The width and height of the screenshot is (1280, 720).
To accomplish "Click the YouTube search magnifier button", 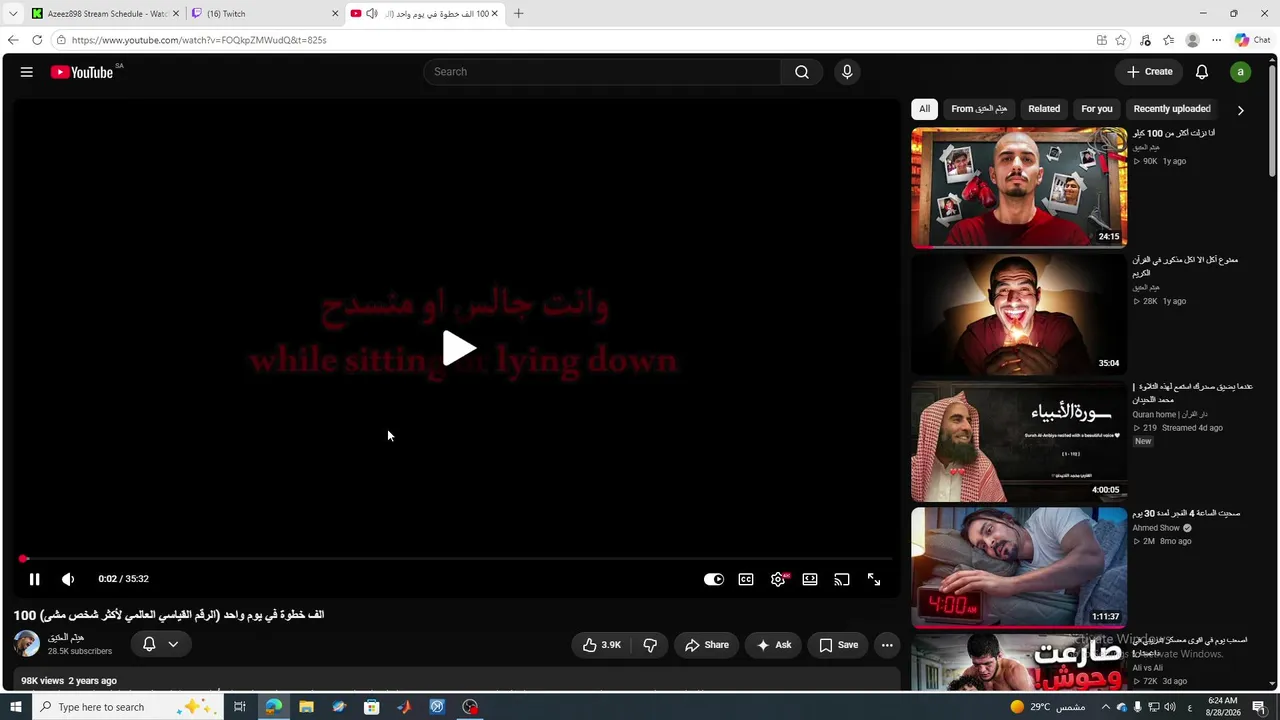I will coord(801,72).
